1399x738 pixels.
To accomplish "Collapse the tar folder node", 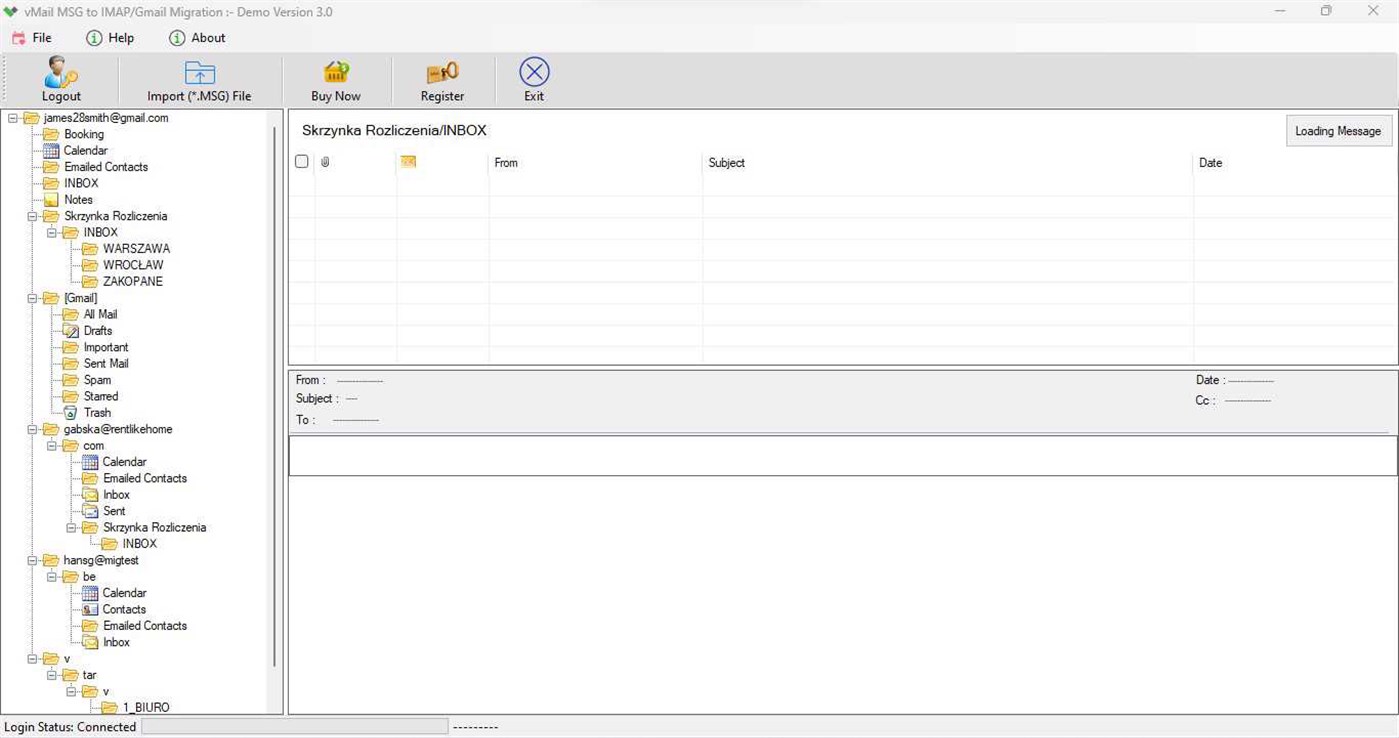I will 52,676.
